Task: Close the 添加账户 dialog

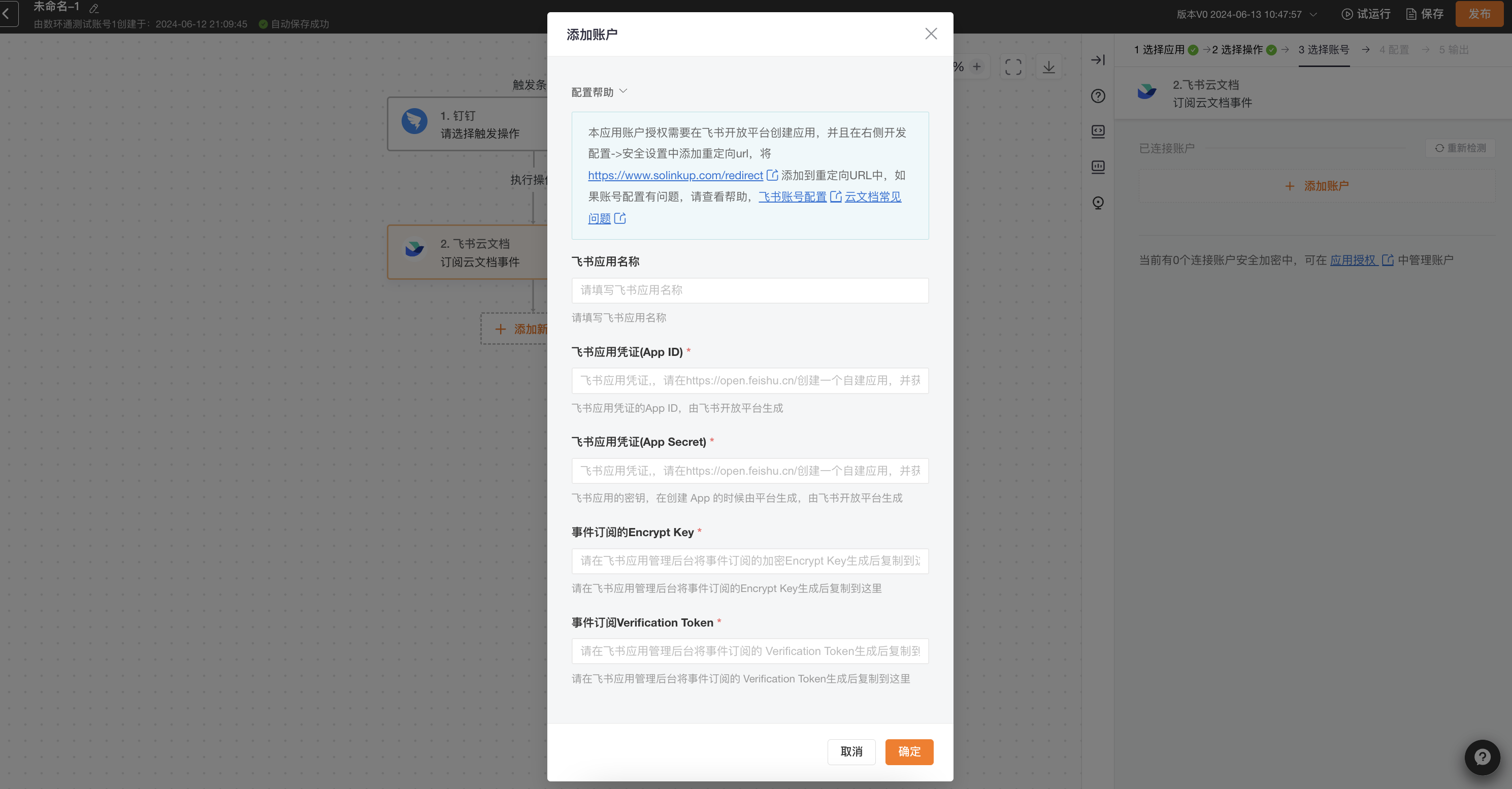Action: (931, 34)
